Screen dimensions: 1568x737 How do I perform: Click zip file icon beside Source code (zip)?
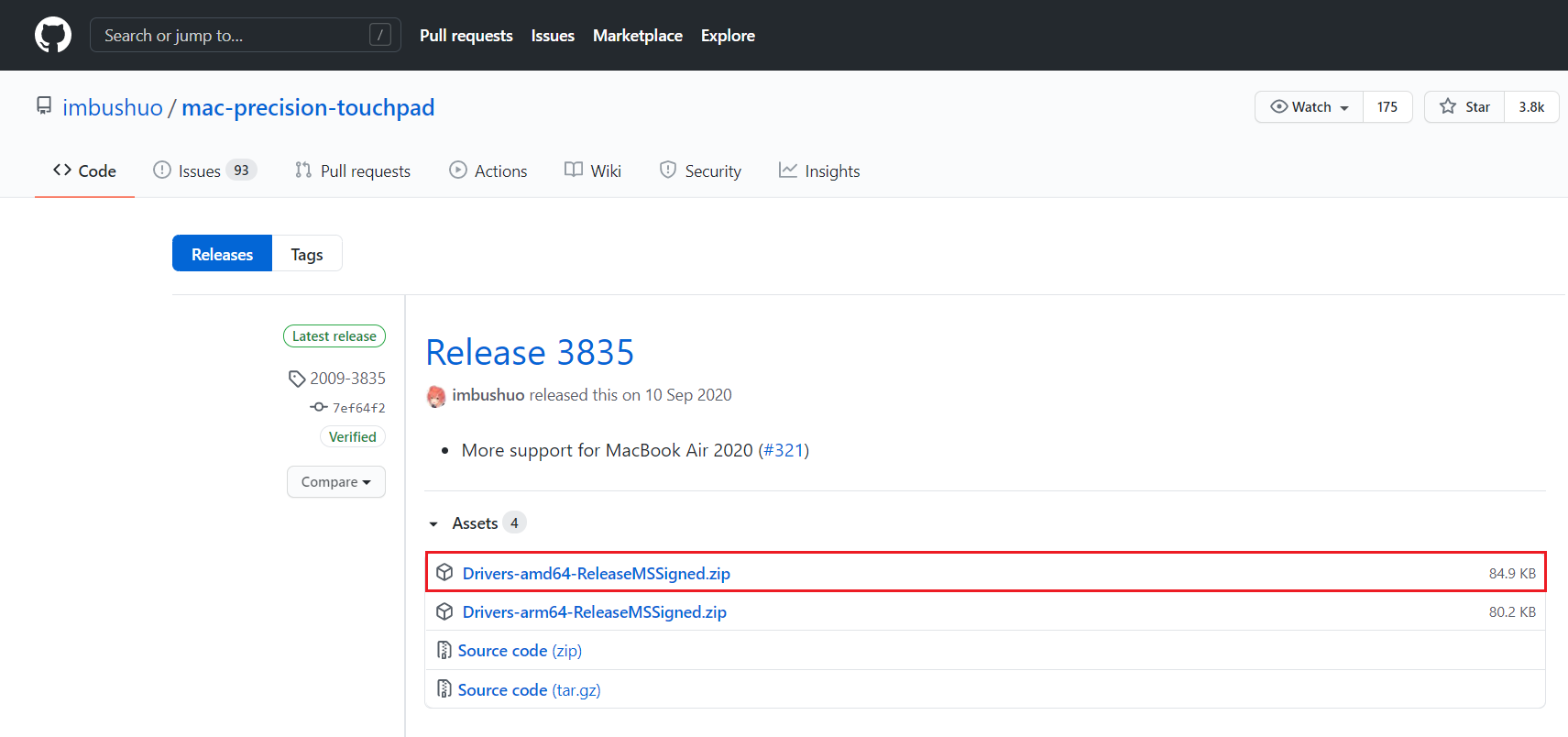point(444,650)
